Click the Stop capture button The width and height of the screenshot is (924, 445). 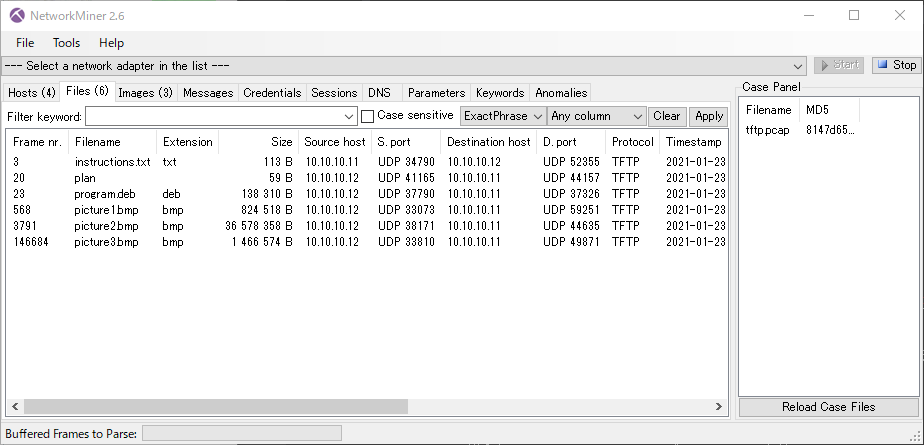pos(896,65)
